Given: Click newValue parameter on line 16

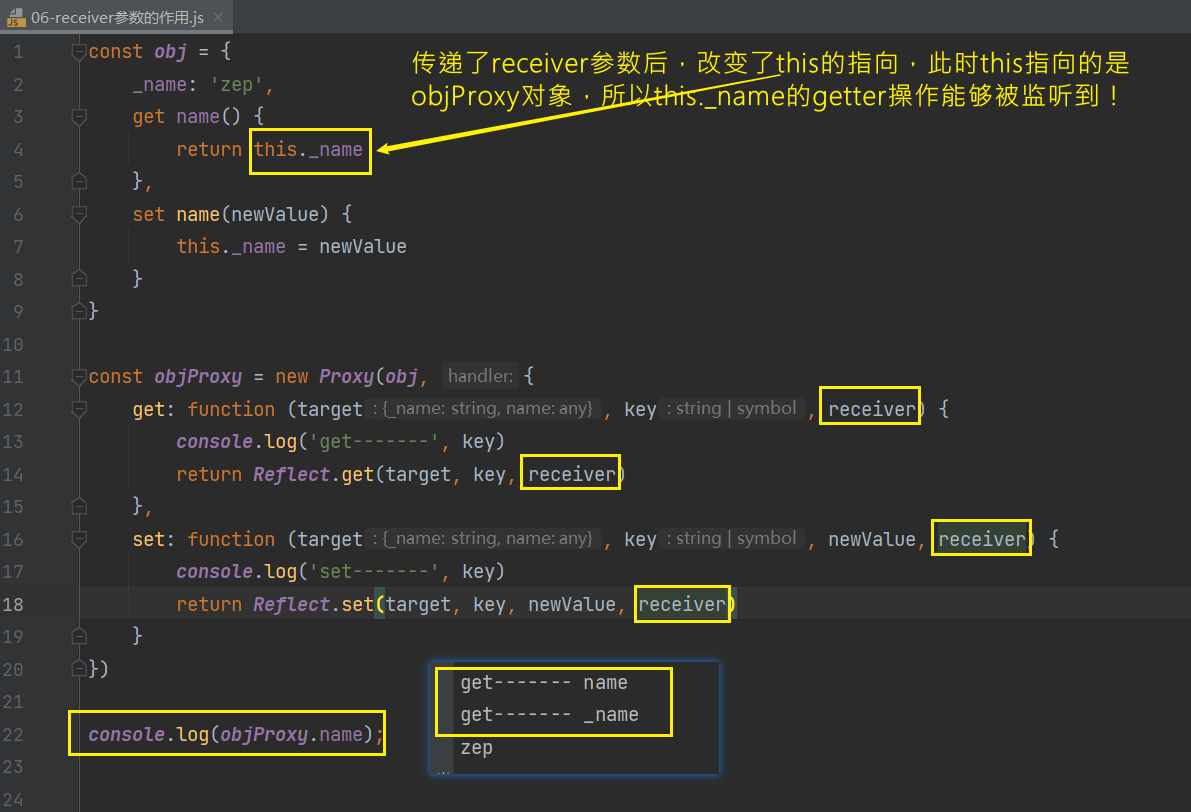Looking at the screenshot, I should click(871, 539).
